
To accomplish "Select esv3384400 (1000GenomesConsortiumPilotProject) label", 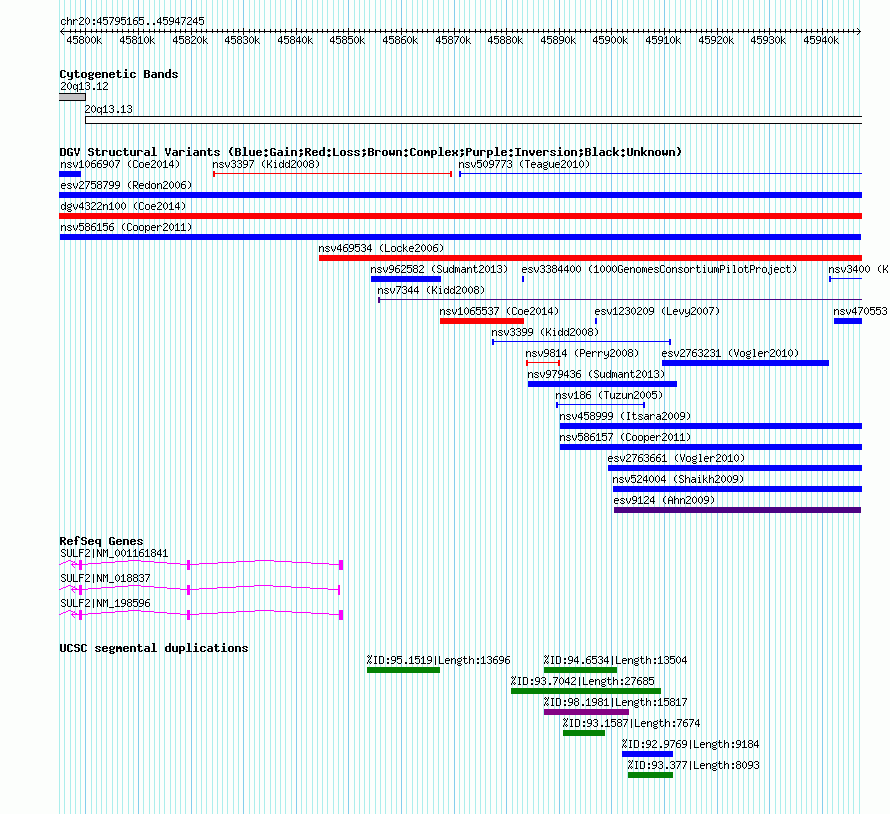I will click(659, 269).
